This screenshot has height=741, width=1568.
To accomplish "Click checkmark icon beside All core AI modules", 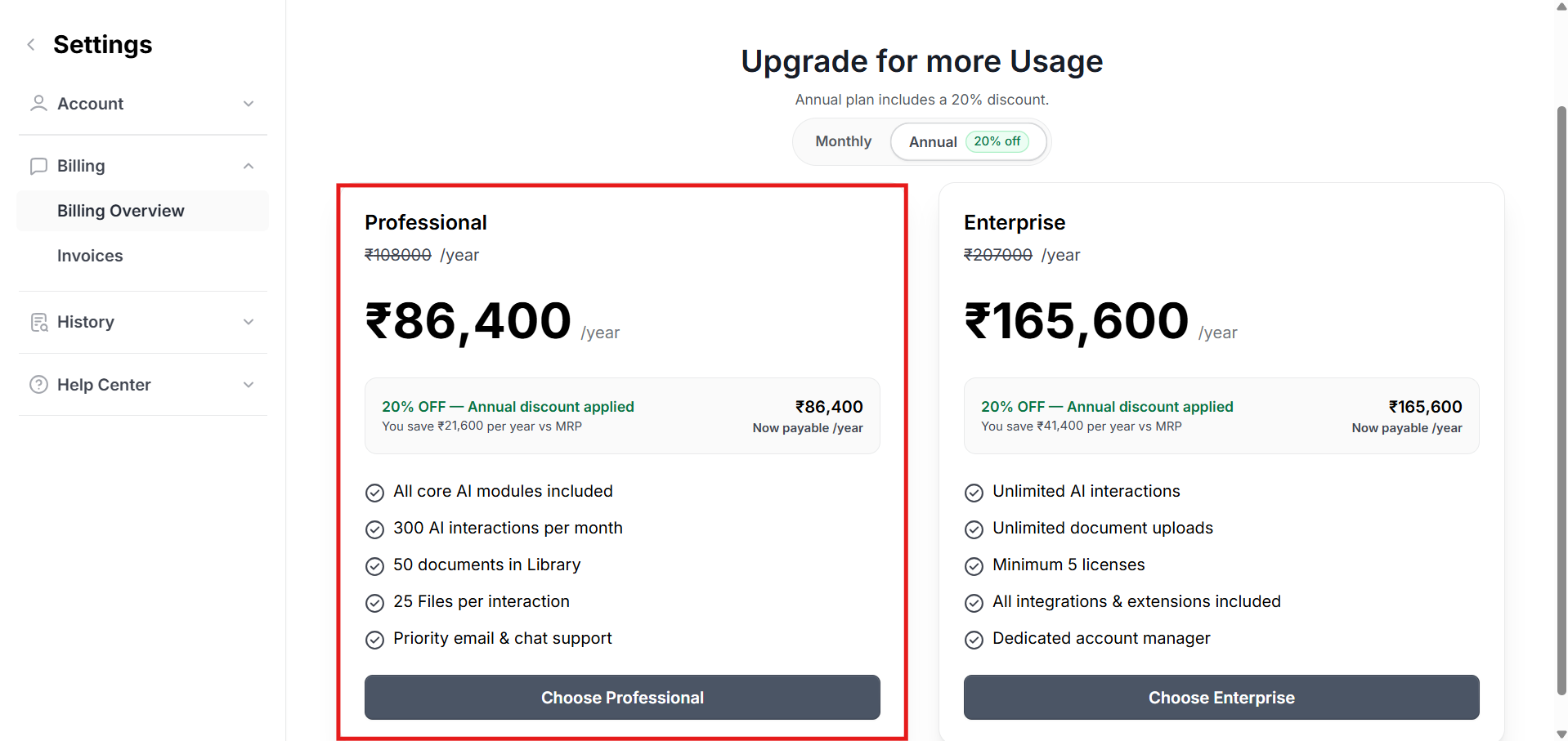I will click(374, 493).
